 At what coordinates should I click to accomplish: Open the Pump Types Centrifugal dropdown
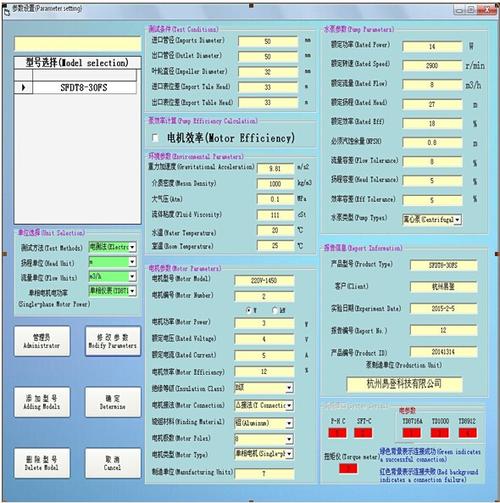coord(458,219)
